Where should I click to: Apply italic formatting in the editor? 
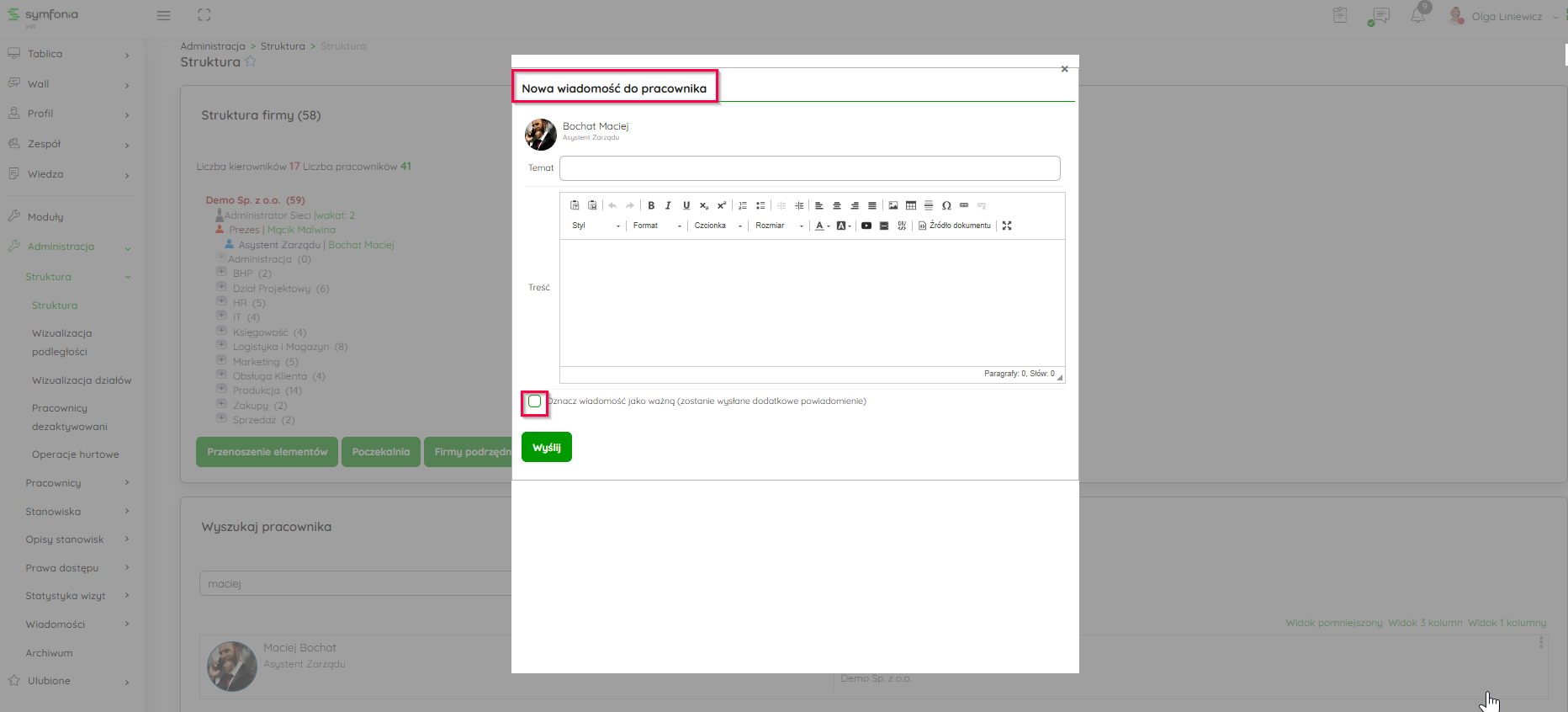(668, 205)
